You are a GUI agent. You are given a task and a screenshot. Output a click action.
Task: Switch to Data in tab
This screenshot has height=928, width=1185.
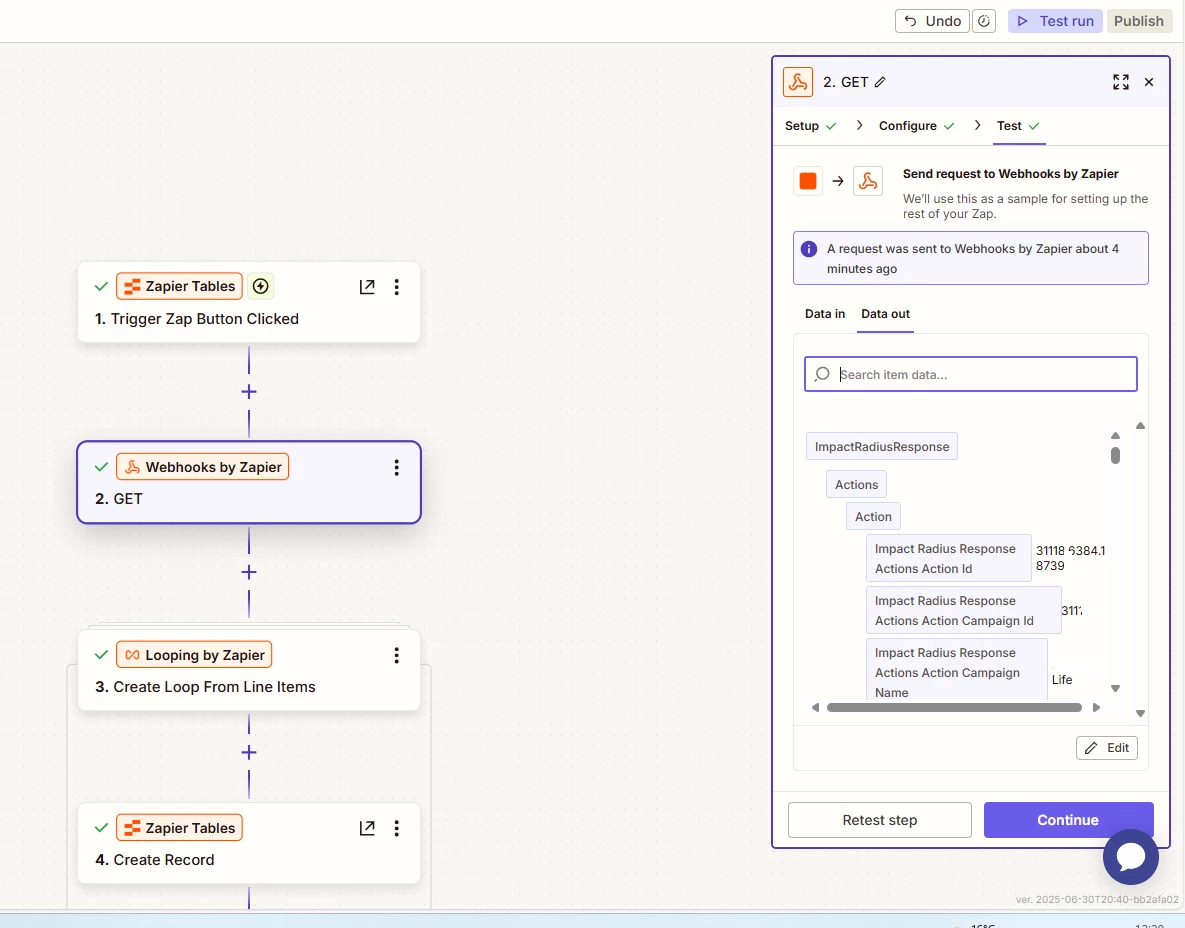[x=825, y=314]
